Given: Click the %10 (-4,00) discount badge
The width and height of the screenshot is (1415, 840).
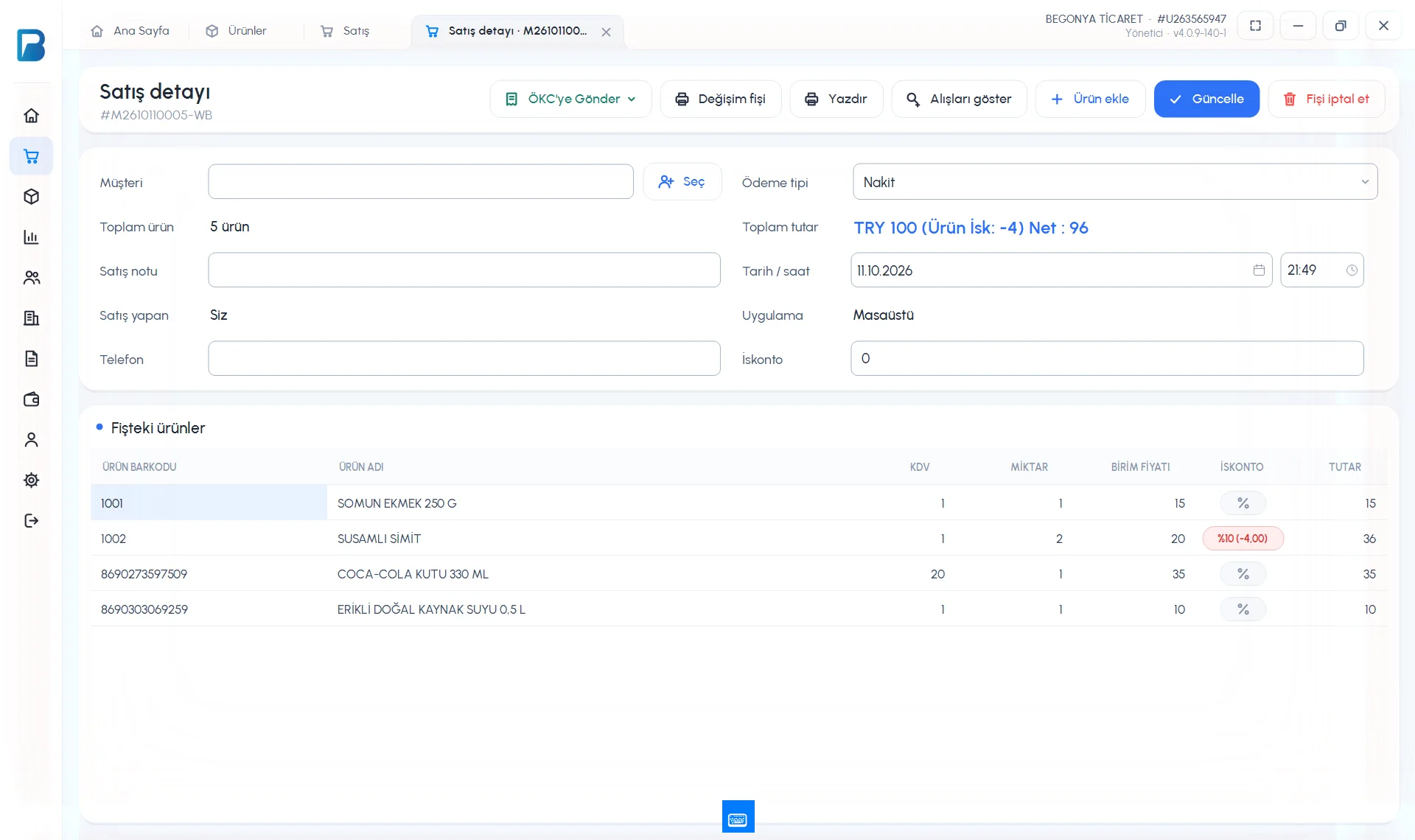Looking at the screenshot, I should [x=1243, y=539].
